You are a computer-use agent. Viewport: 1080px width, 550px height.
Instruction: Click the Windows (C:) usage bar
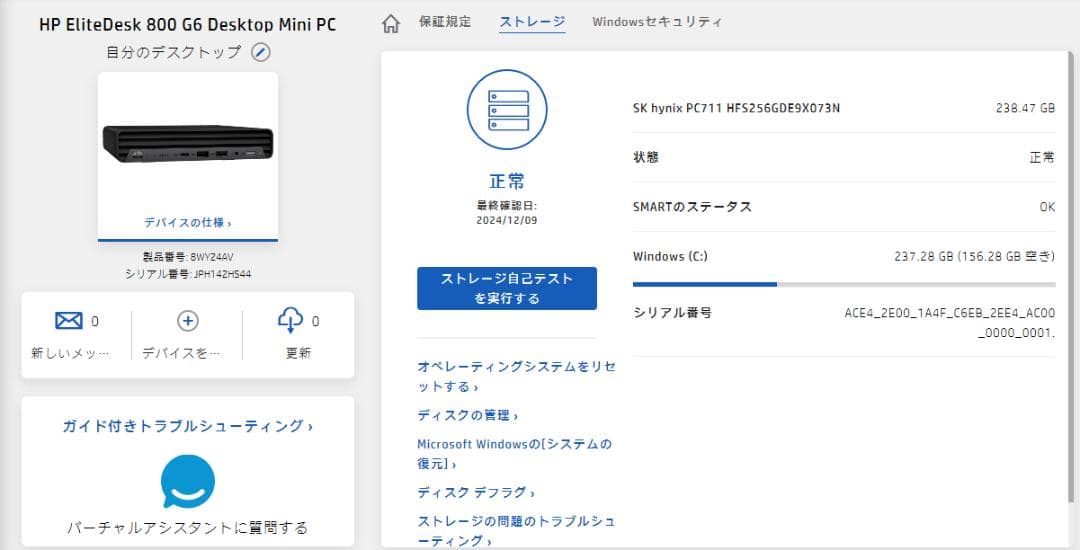tap(844, 284)
